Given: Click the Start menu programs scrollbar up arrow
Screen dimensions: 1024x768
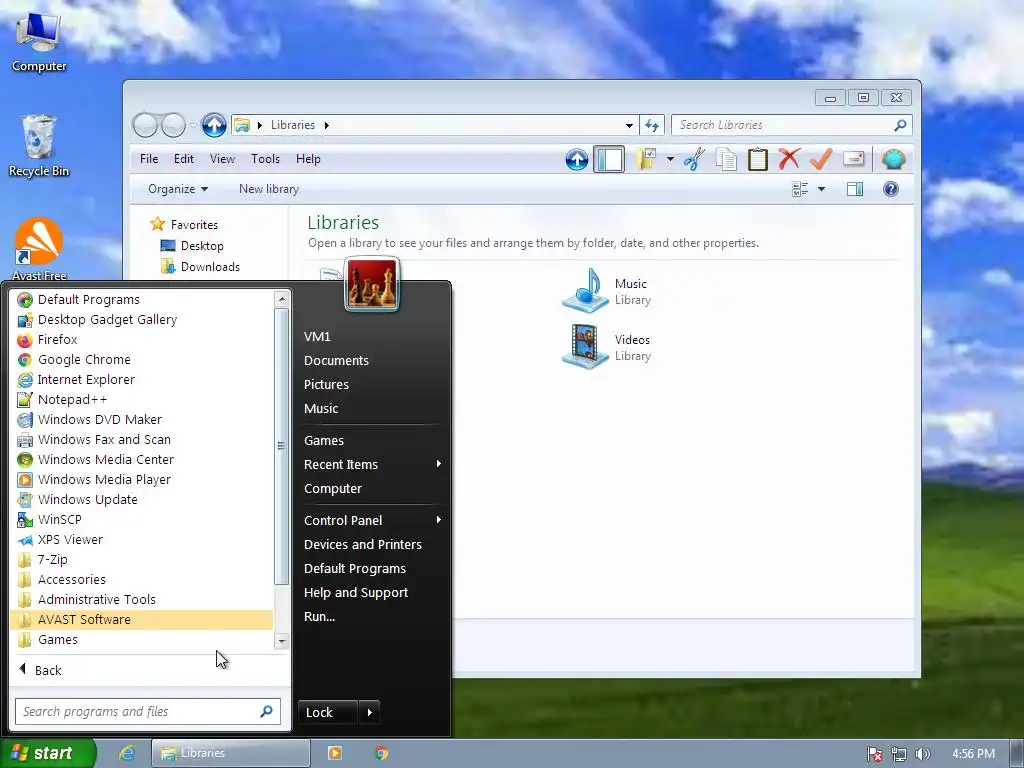Looking at the screenshot, I should click(281, 299).
